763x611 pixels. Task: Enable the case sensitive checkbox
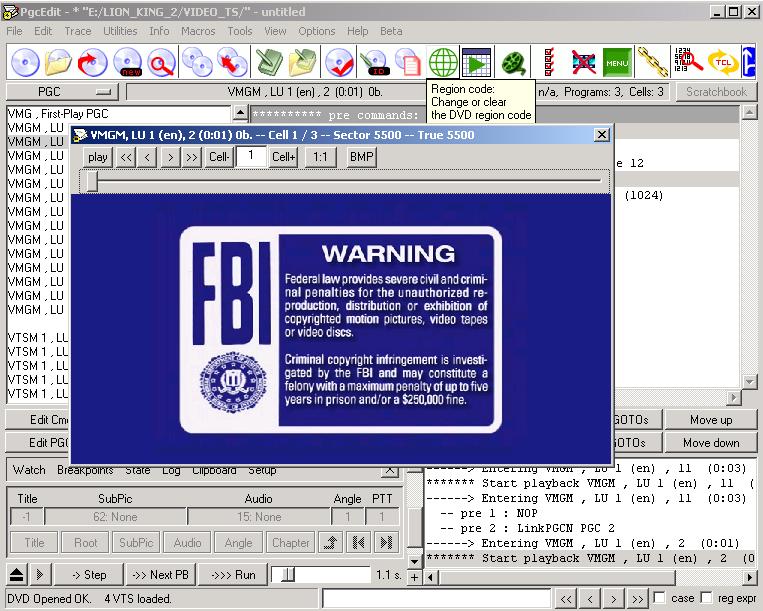[x=659, y=598]
